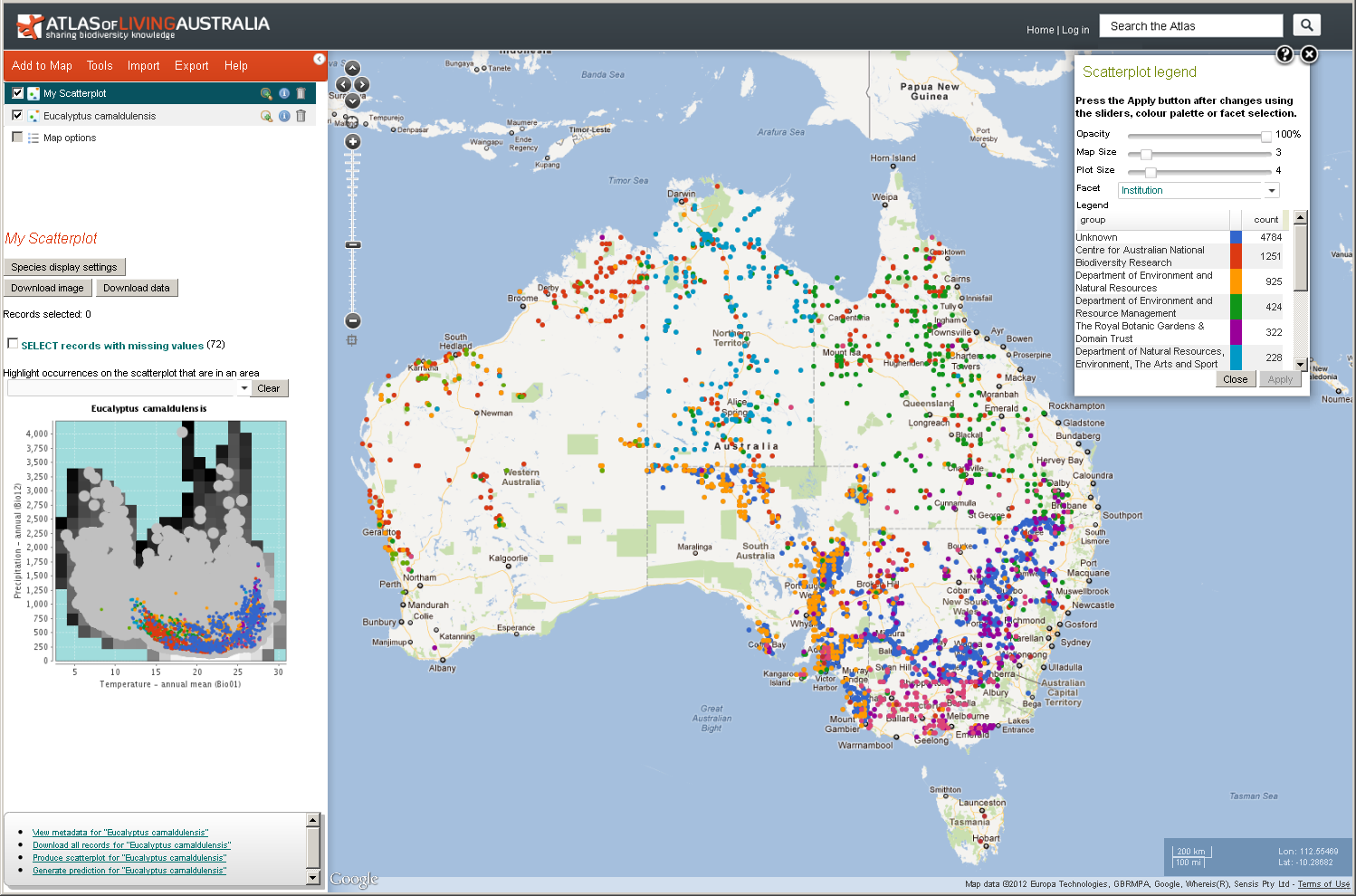Open the Add to Map menu
The image size is (1356, 896).
(42, 66)
